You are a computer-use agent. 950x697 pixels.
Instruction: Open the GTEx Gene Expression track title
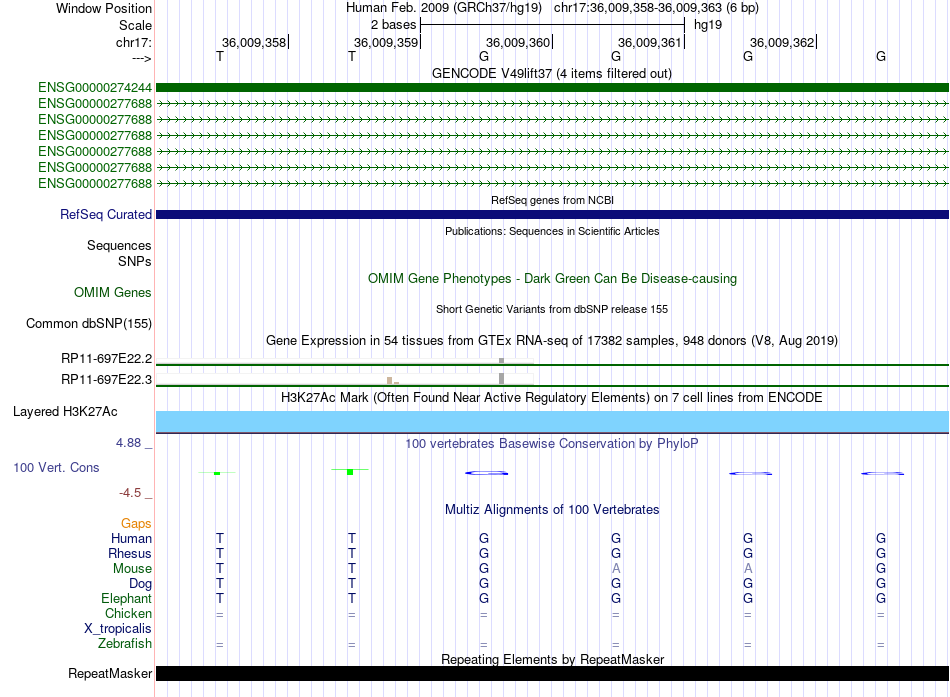click(552, 341)
